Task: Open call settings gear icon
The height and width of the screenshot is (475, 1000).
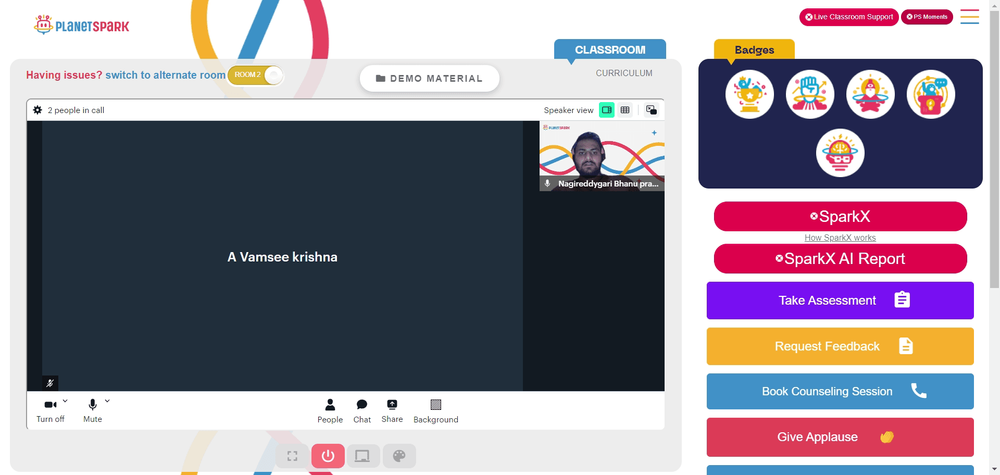Action: (x=38, y=110)
